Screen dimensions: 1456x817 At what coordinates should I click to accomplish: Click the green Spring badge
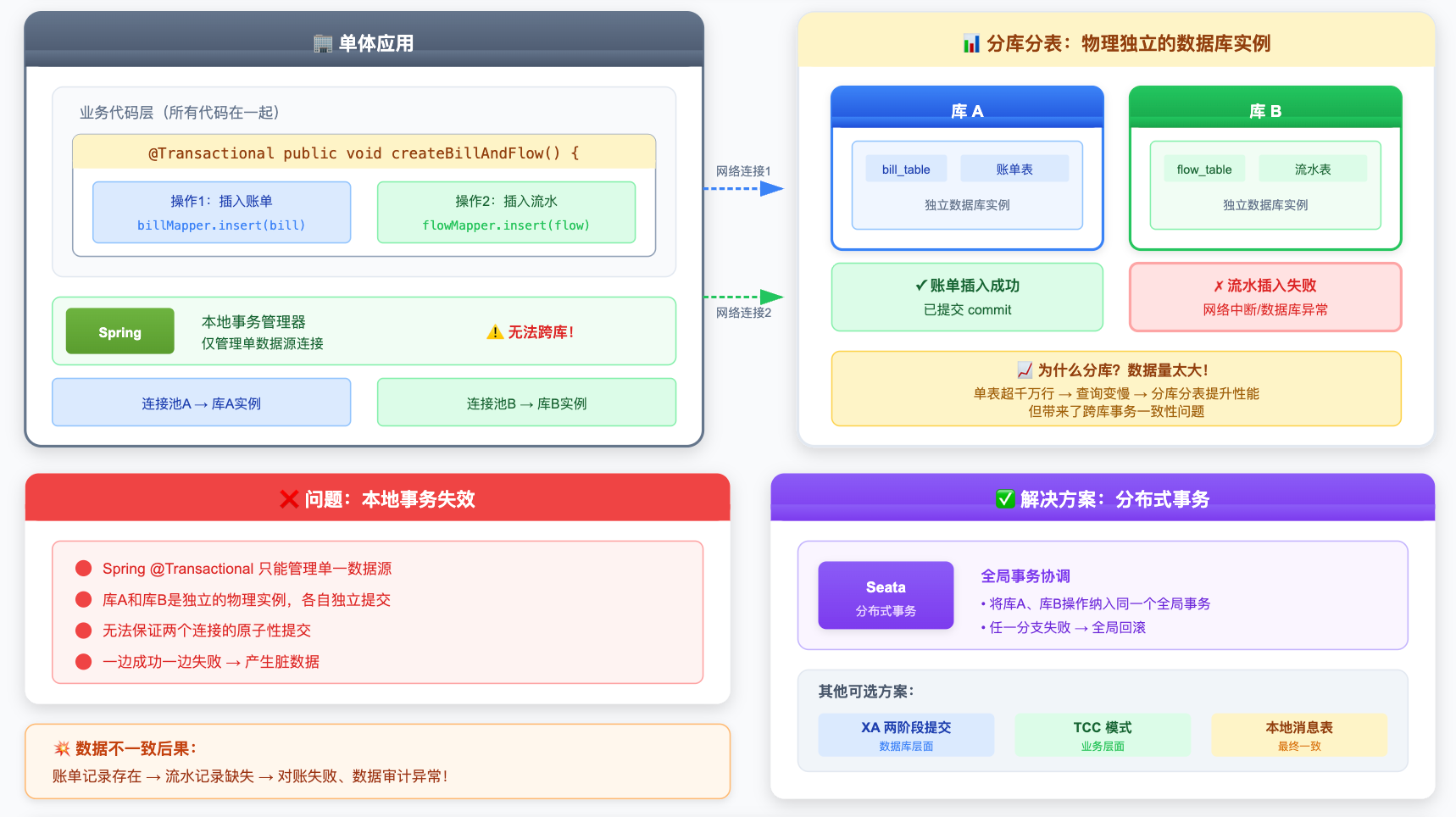click(120, 331)
